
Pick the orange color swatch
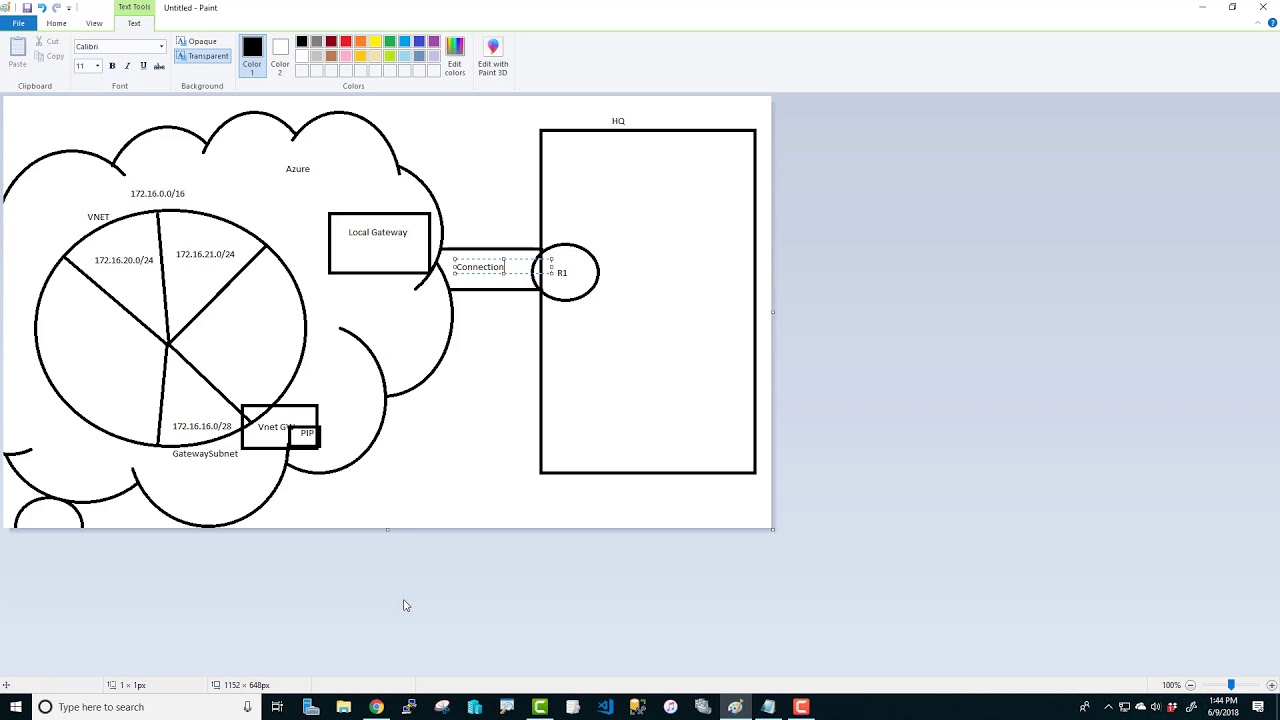(x=361, y=42)
